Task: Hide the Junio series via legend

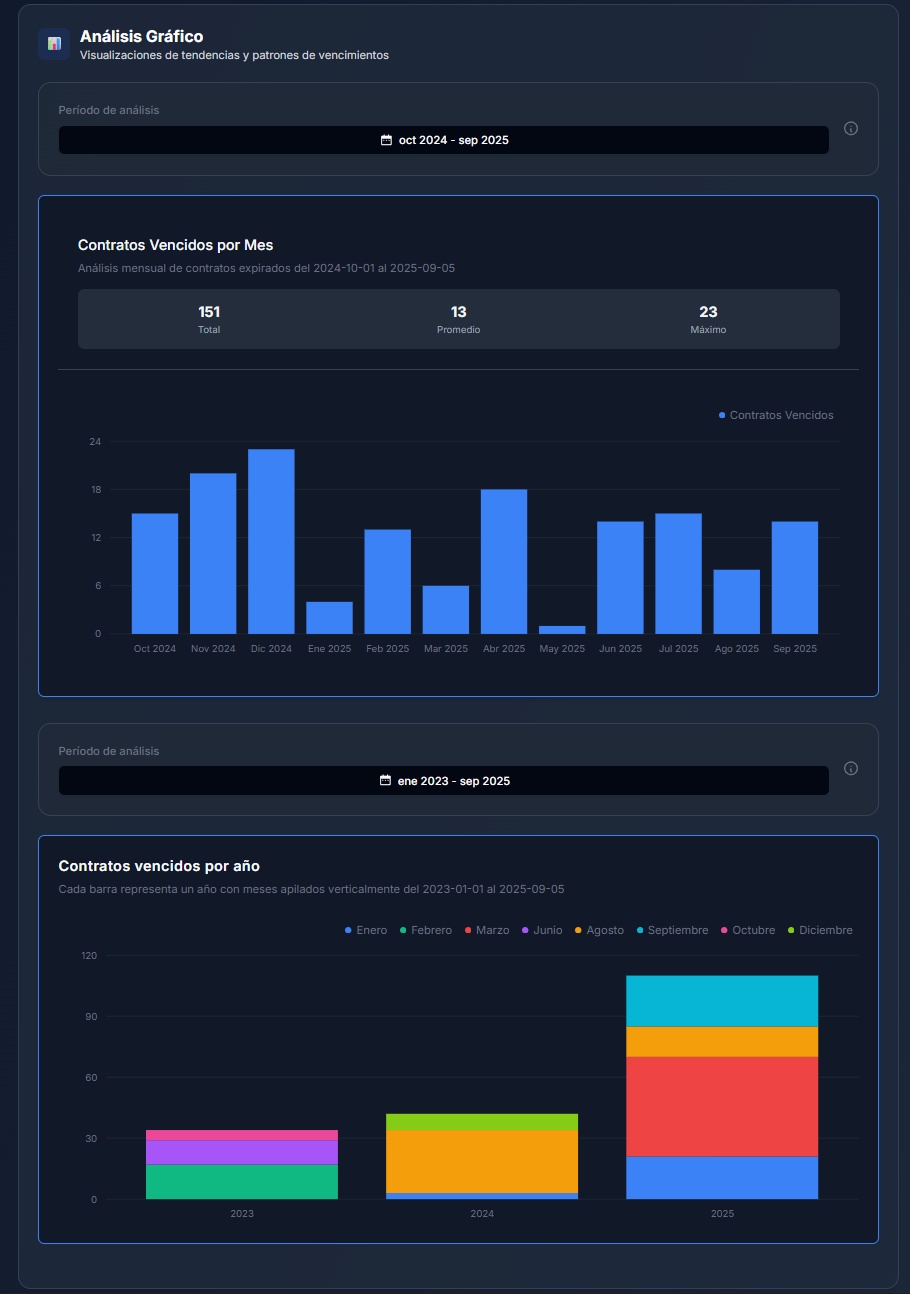Action: point(542,930)
